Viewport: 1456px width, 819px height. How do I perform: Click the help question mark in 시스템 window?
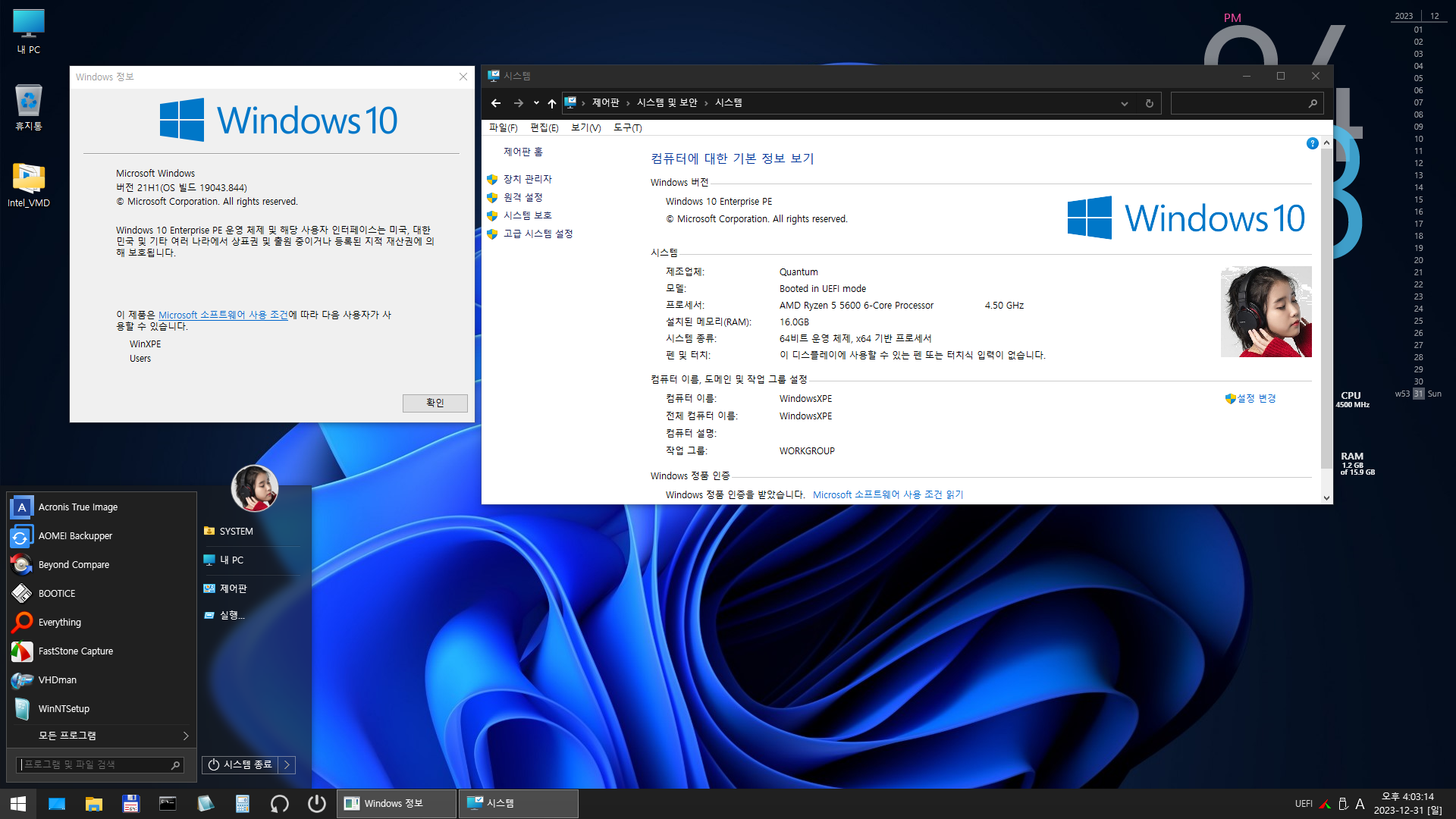1312,144
